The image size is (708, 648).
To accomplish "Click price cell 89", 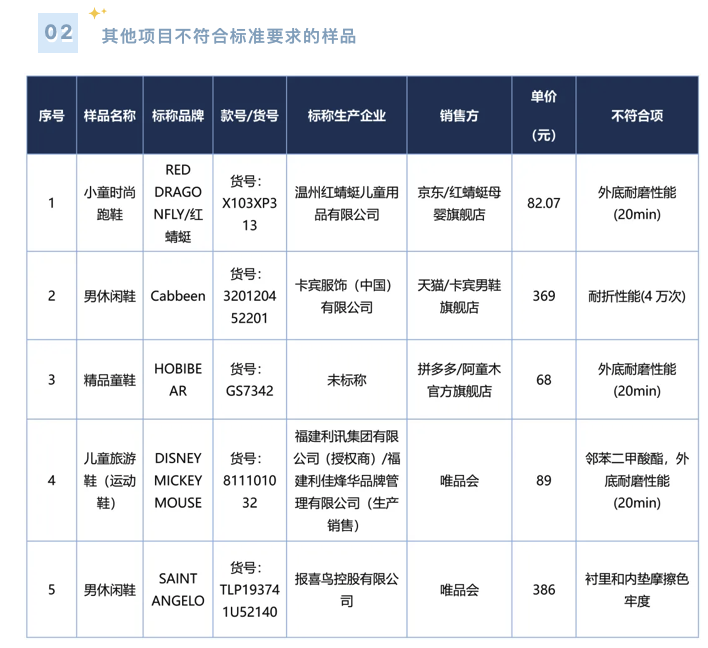I will (544, 480).
